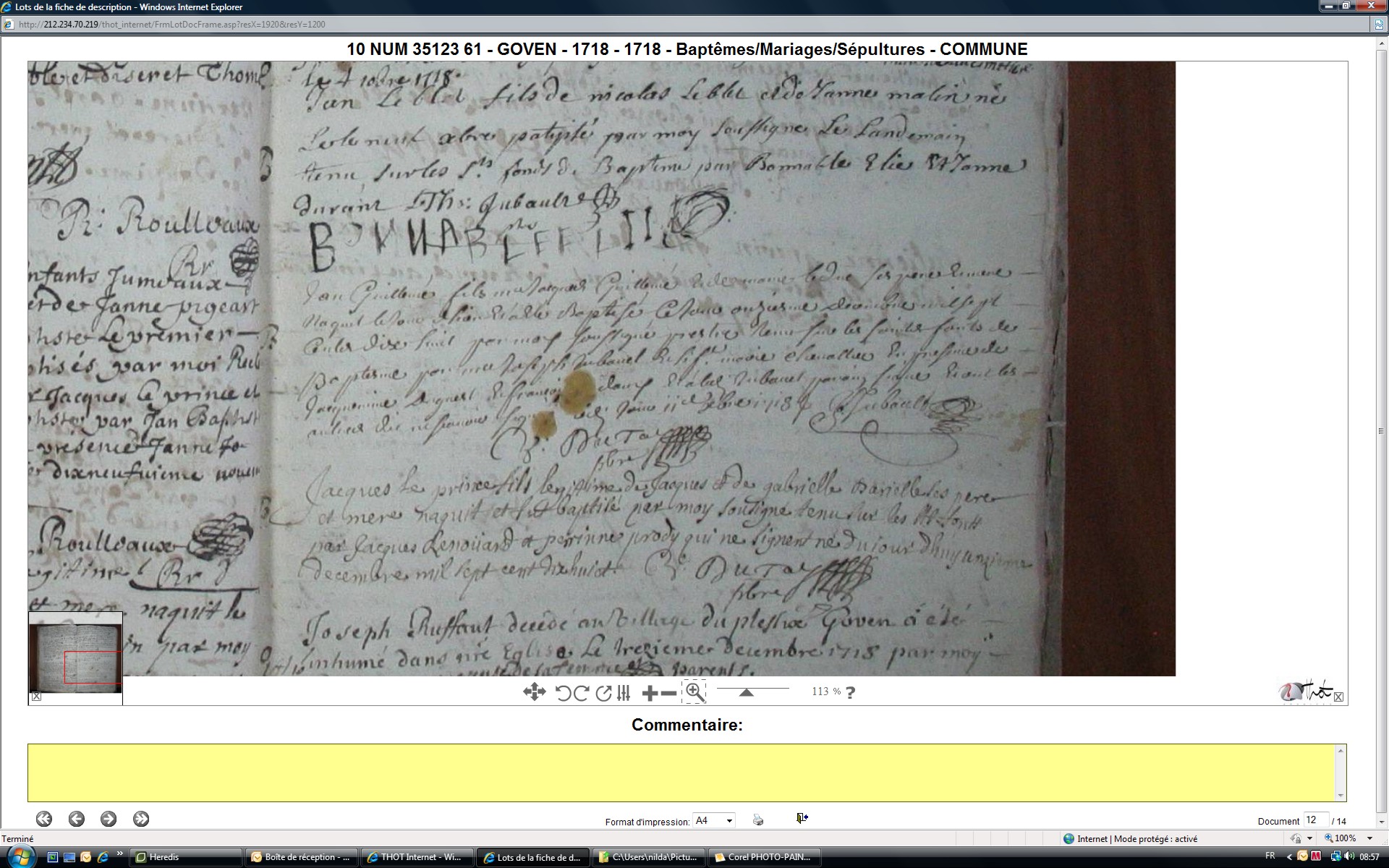Activate the magnifier zoom area tool
Image resolution: width=1389 pixels, height=868 pixels.
694,692
